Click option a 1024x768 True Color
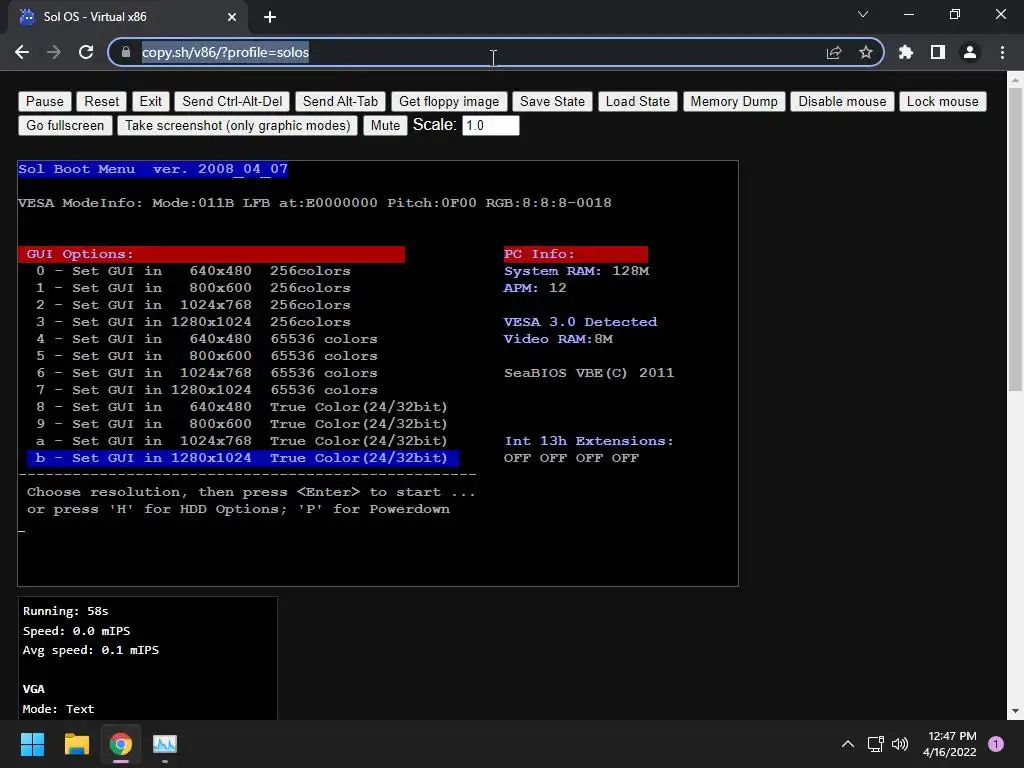The height and width of the screenshot is (768, 1024). click(242, 441)
